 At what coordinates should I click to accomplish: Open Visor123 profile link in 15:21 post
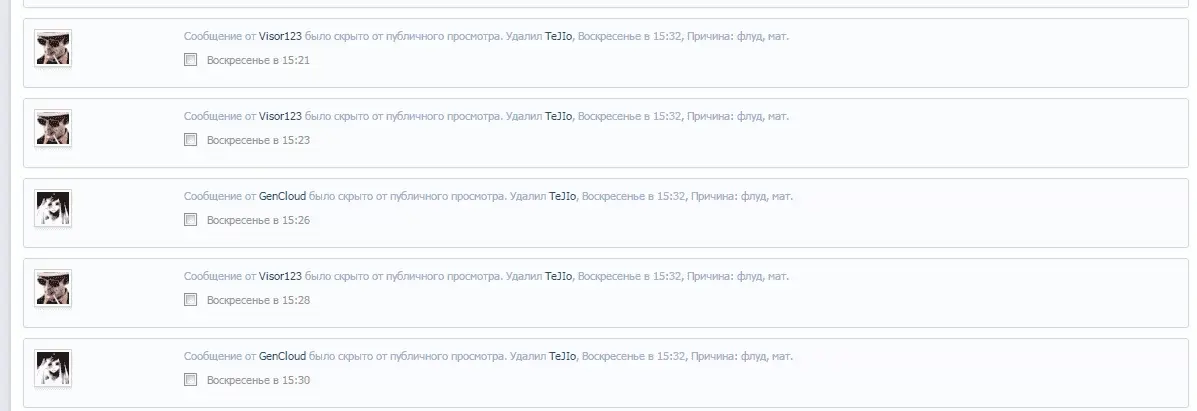point(280,36)
